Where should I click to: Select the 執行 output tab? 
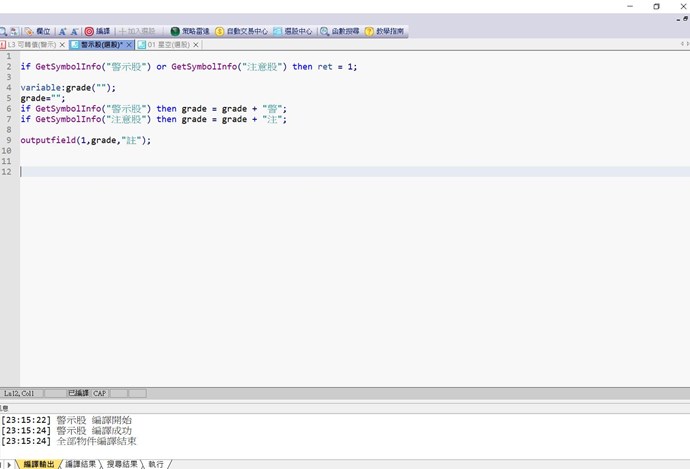pyautogui.click(x=156, y=464)
